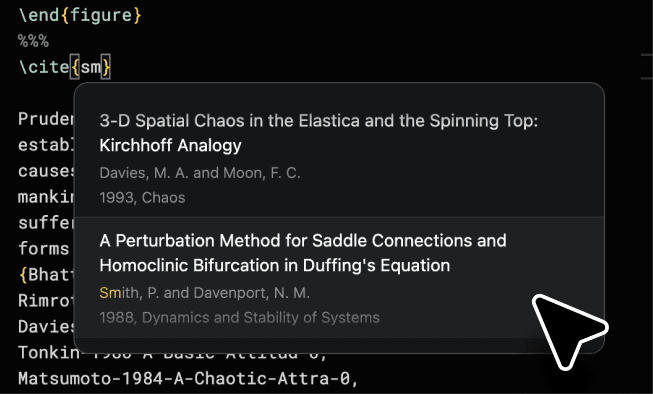Click the Homoclinic Bifurcation in Duffing's Equation text
Screen dimensions: 653x394
tap(275, 265)
